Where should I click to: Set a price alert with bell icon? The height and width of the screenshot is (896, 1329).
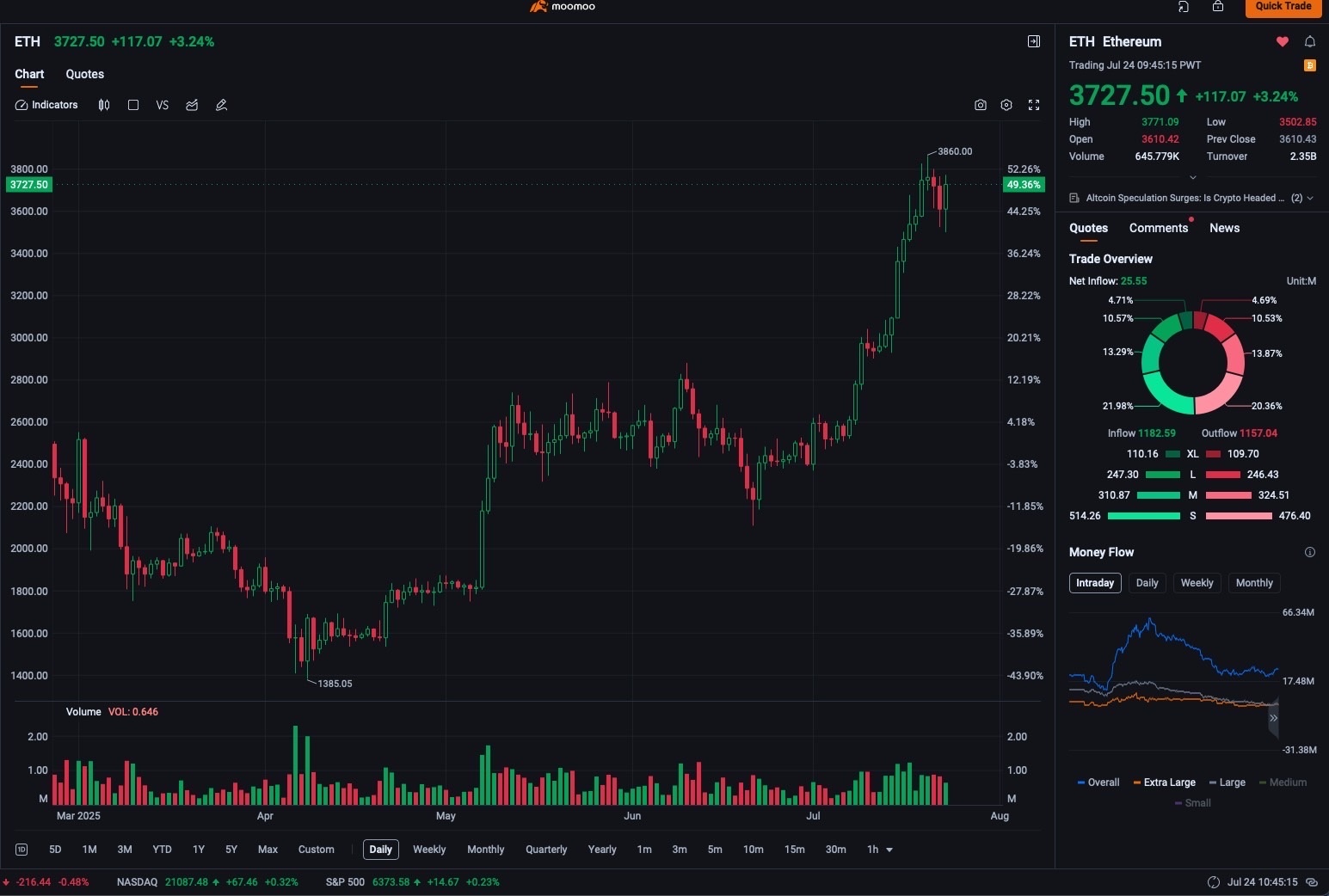[1309, 41]
